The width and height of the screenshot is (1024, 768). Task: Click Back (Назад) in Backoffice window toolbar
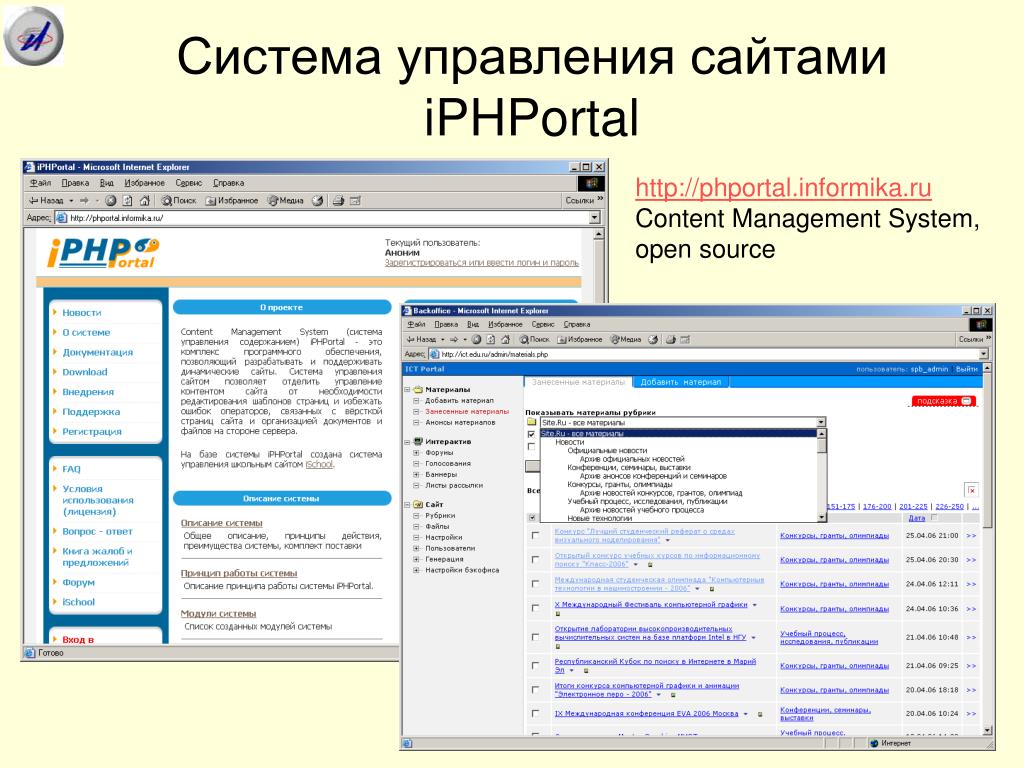pos(421,340)
